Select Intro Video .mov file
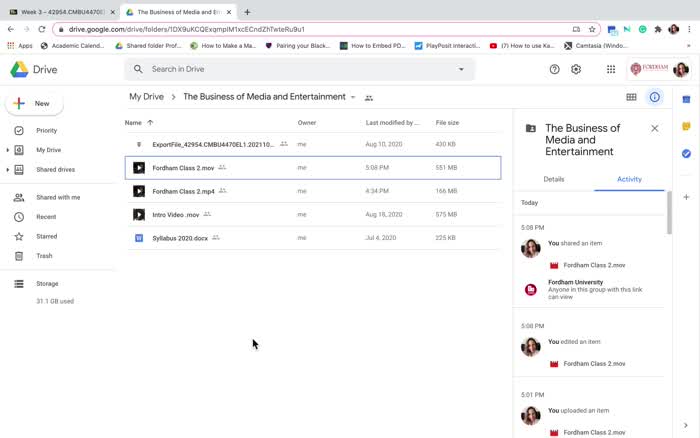The image size is (700, 438). (x=313, y=215)
